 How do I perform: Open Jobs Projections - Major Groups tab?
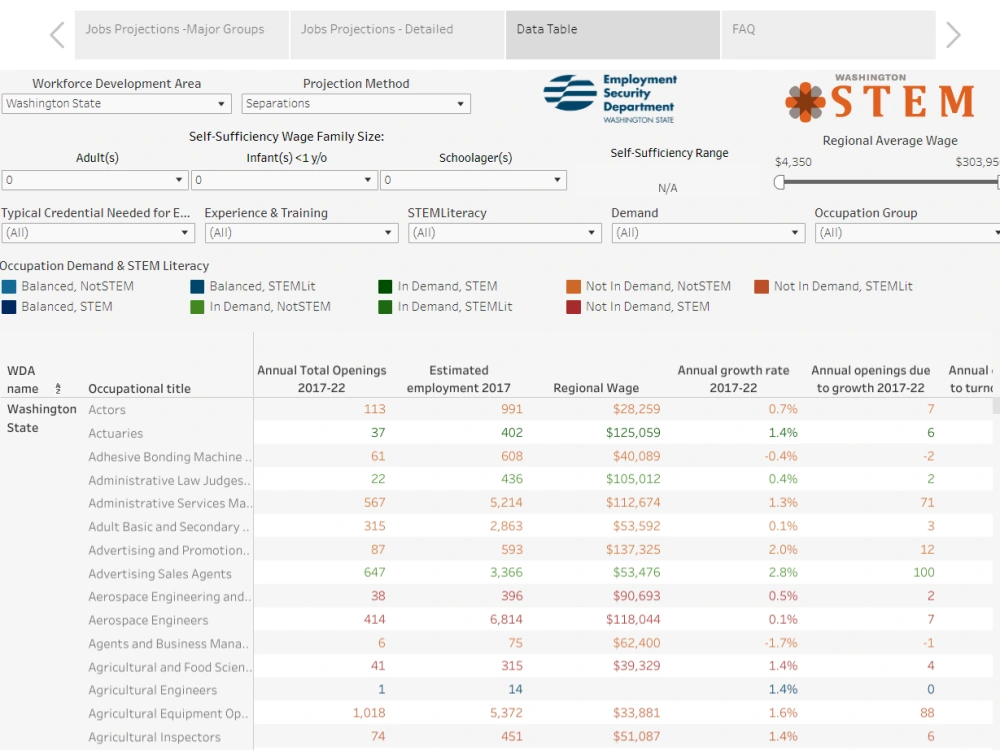[182, 35]
